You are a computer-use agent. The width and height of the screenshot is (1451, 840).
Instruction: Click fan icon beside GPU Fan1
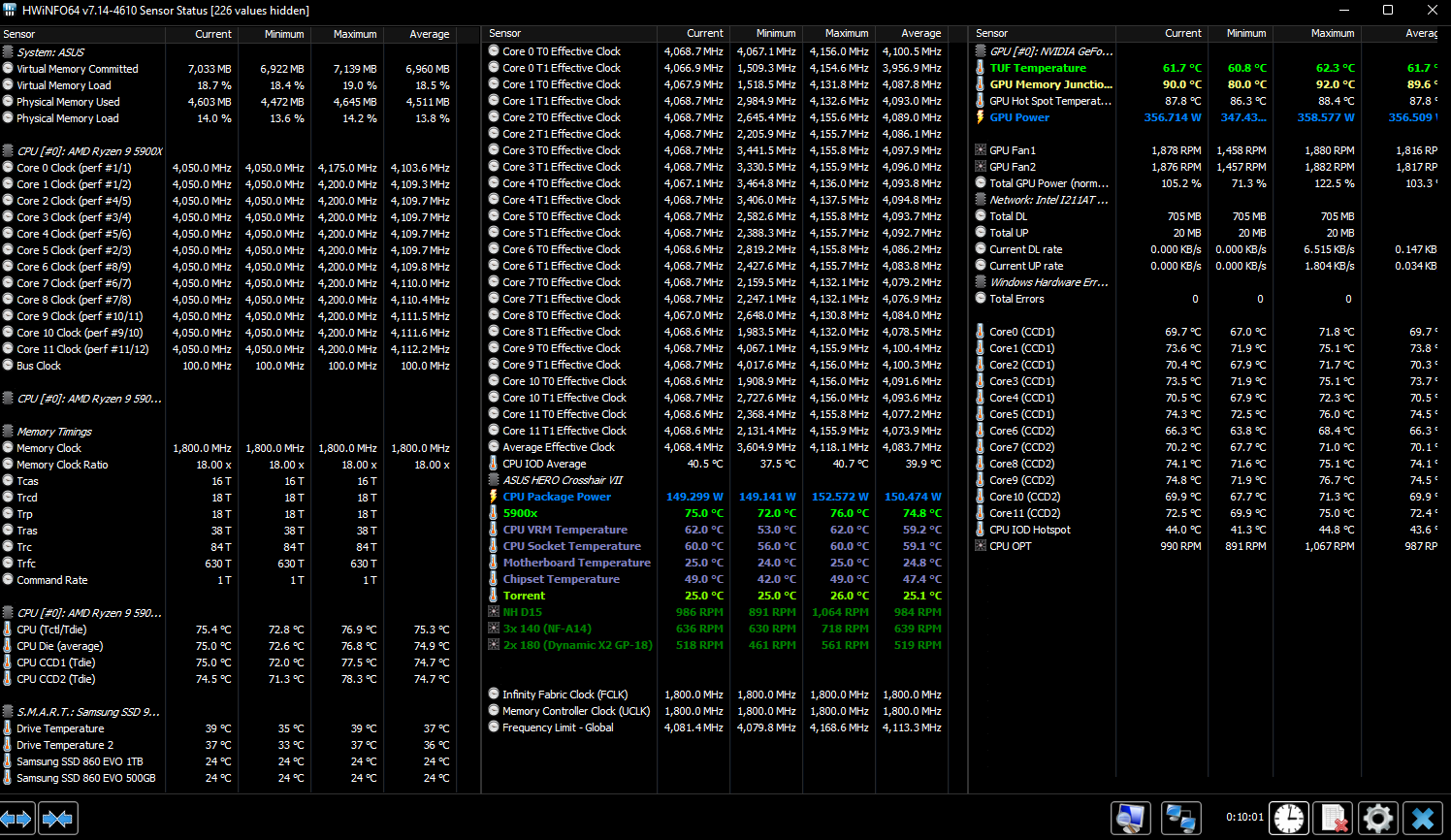tap(981, 150)
